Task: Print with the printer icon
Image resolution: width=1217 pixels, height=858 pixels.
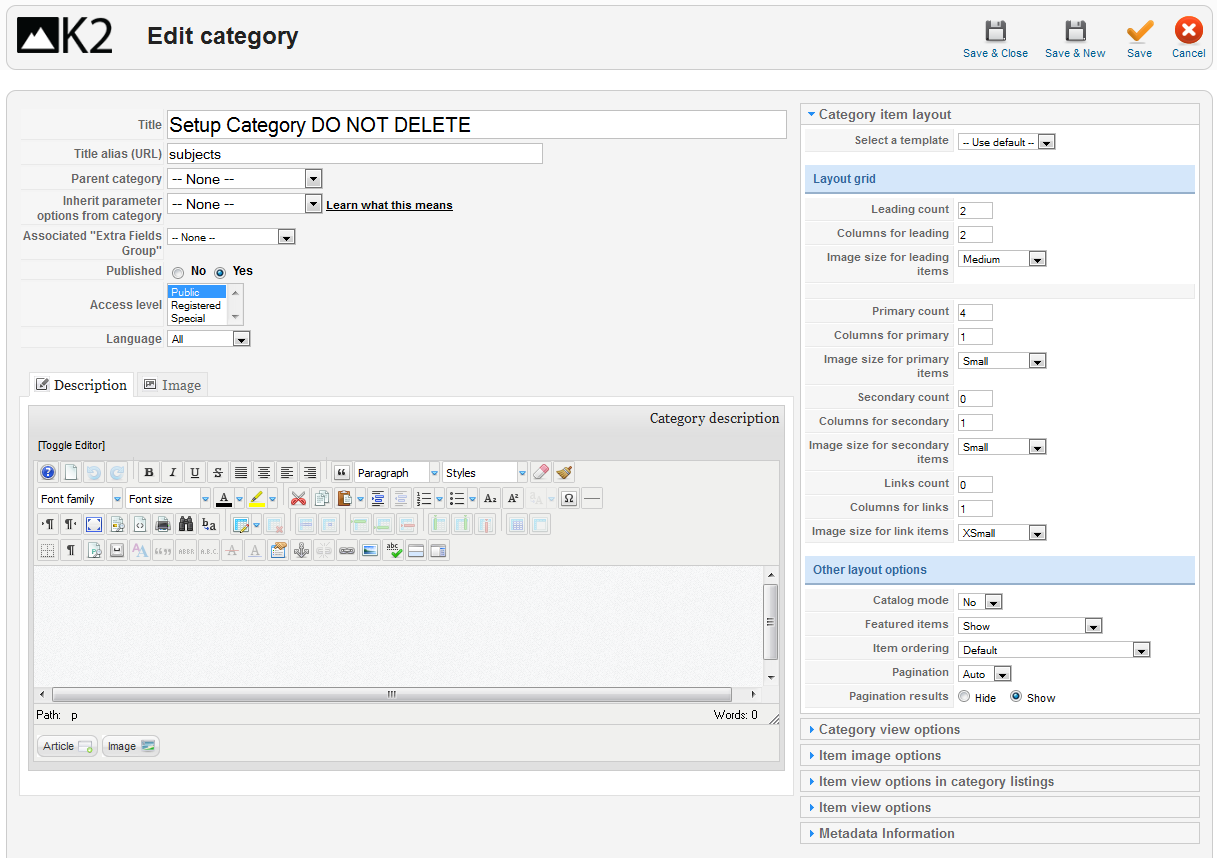Action: 163,524
